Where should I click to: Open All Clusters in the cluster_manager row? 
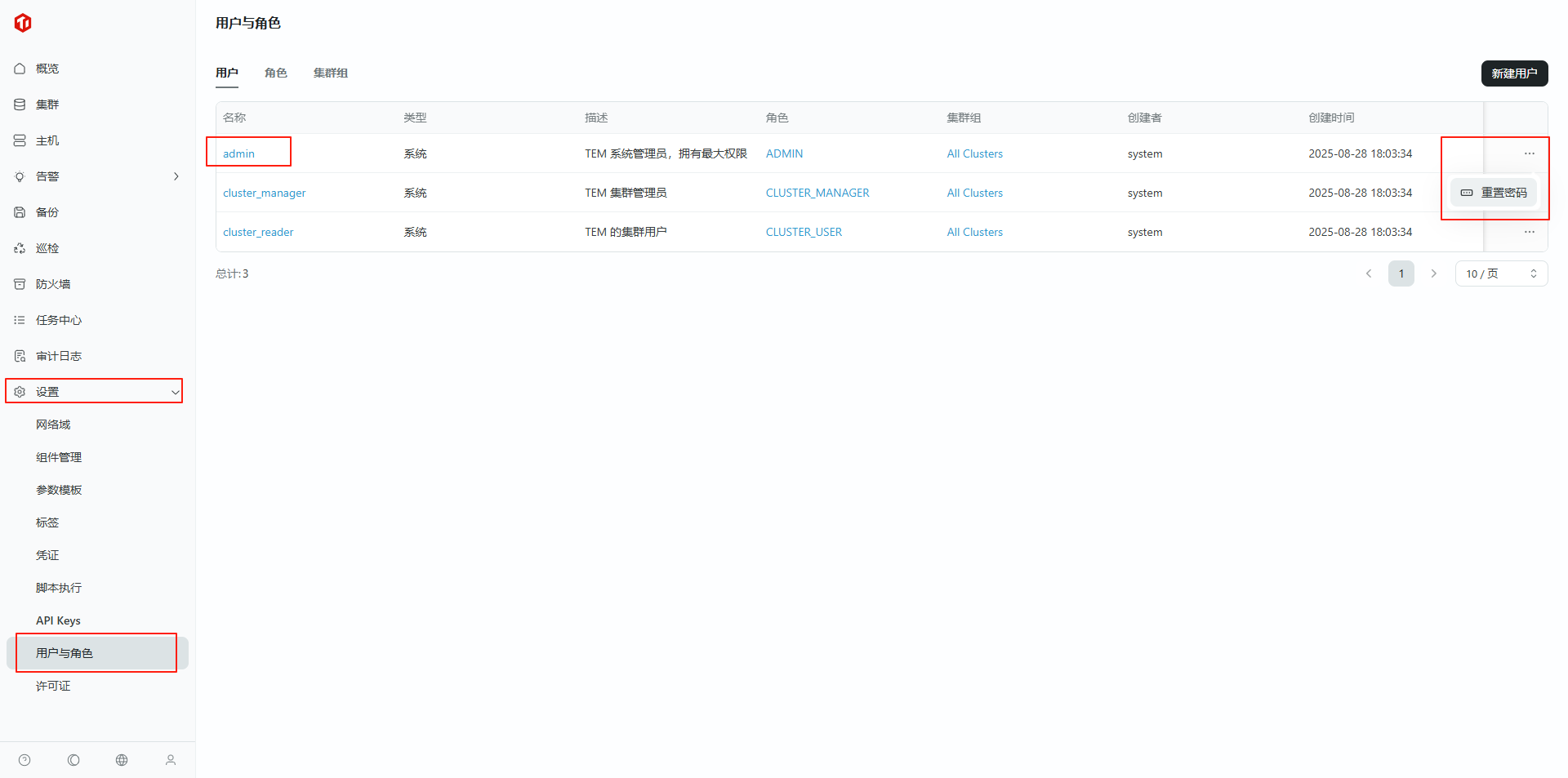(x=974, y=193)
